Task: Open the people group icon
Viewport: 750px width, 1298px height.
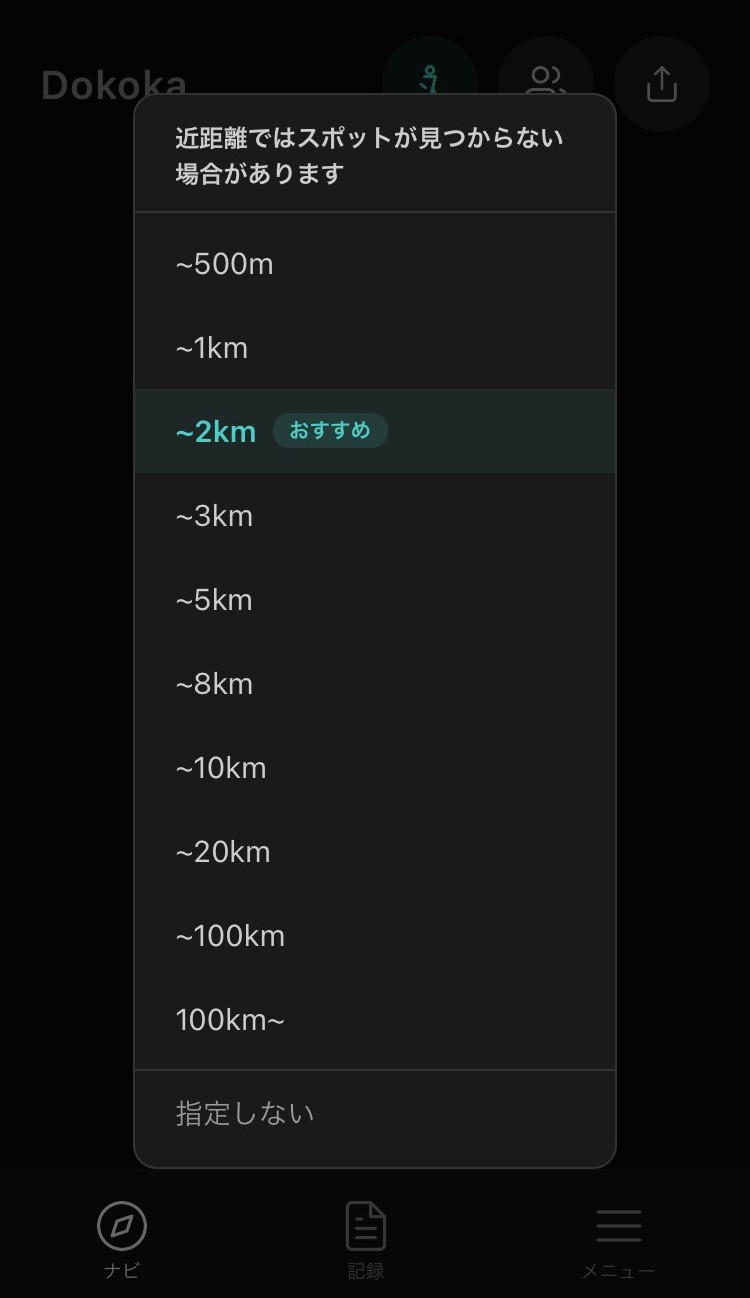Action: click(546, 84)
